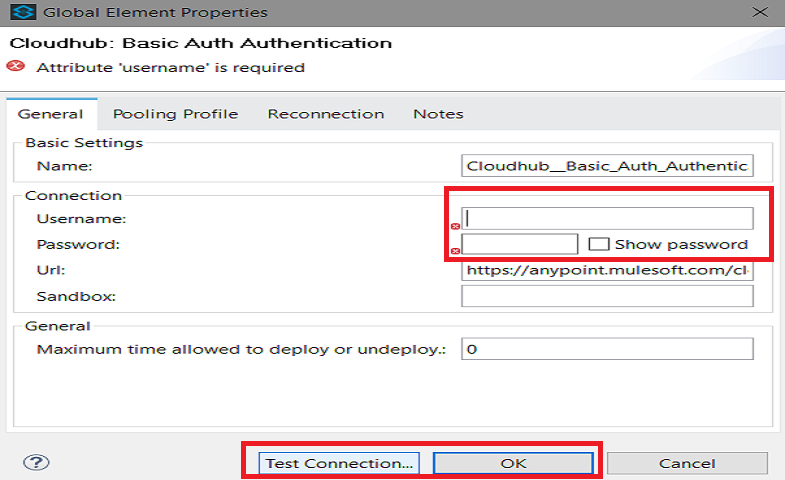Click the "Url:" label

[x=51, y=270]
